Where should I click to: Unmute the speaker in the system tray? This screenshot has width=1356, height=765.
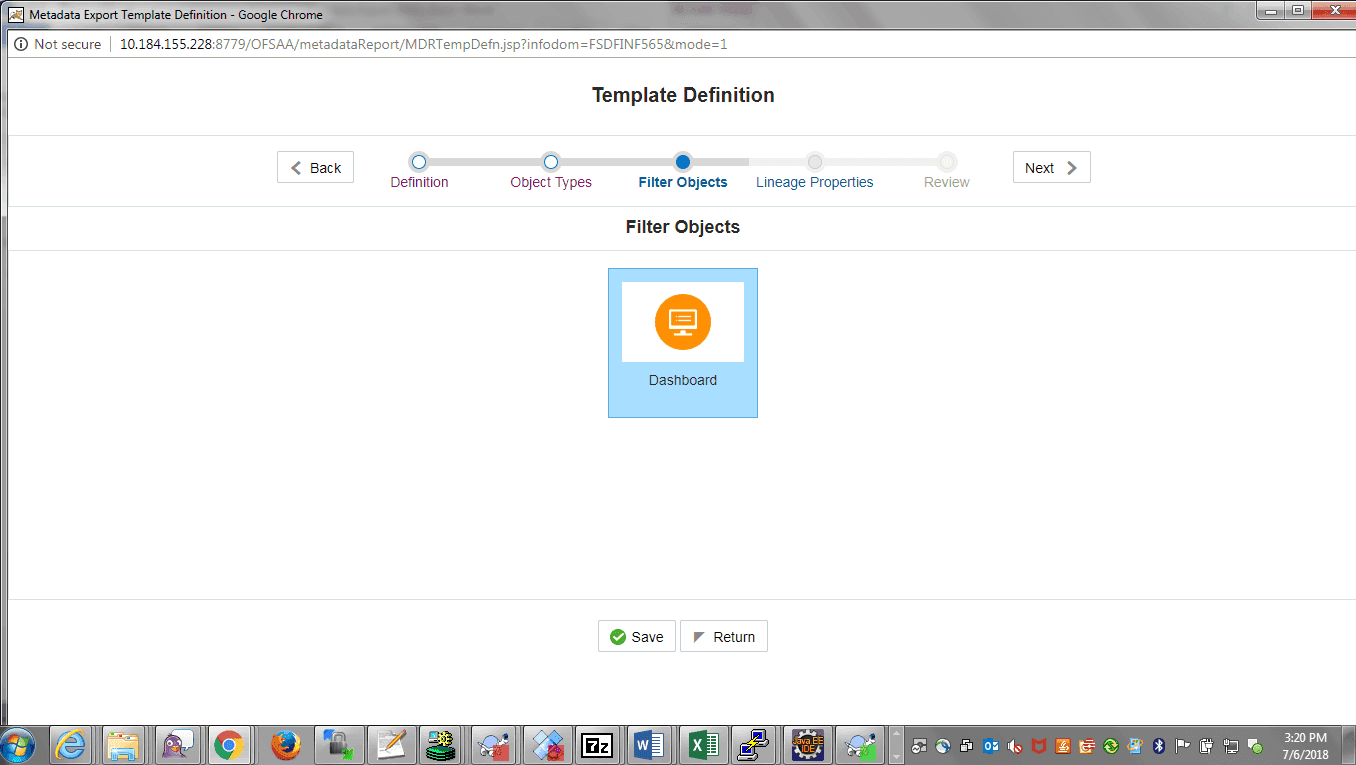1013,746
